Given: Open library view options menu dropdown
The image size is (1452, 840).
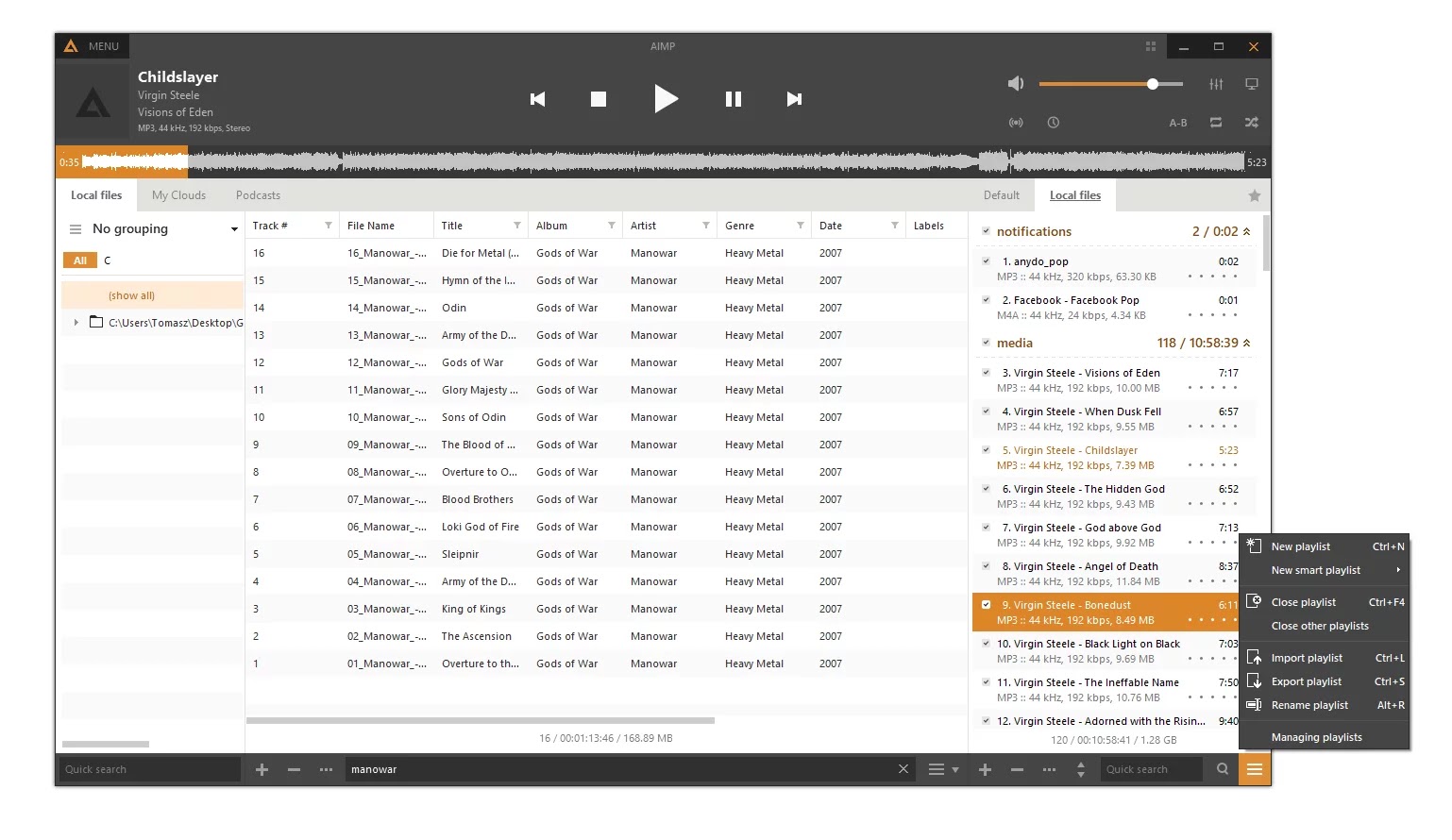Looking at the screenshot, I should coord(943,770).
